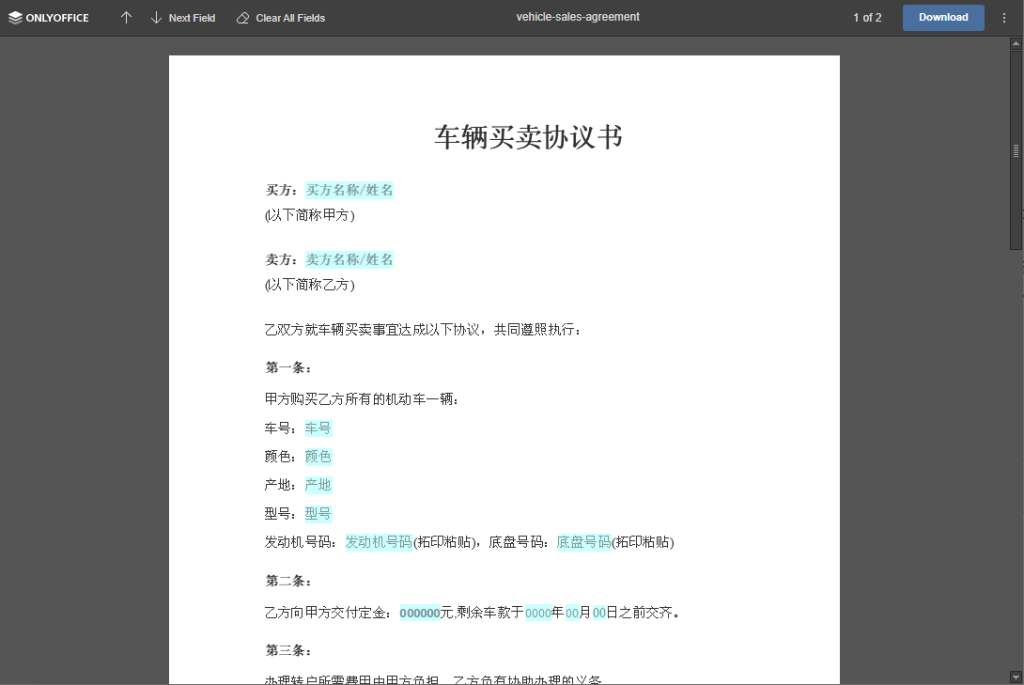Select the 车号 vehicle number field
Screen dimensions: 1024x685
(x=317, y=427)
